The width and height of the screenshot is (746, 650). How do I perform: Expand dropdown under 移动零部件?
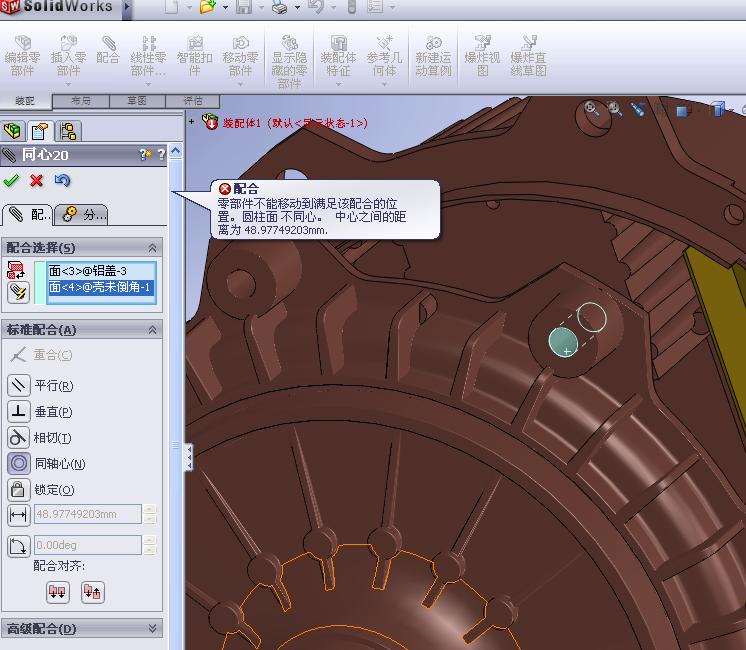(241, 84)
